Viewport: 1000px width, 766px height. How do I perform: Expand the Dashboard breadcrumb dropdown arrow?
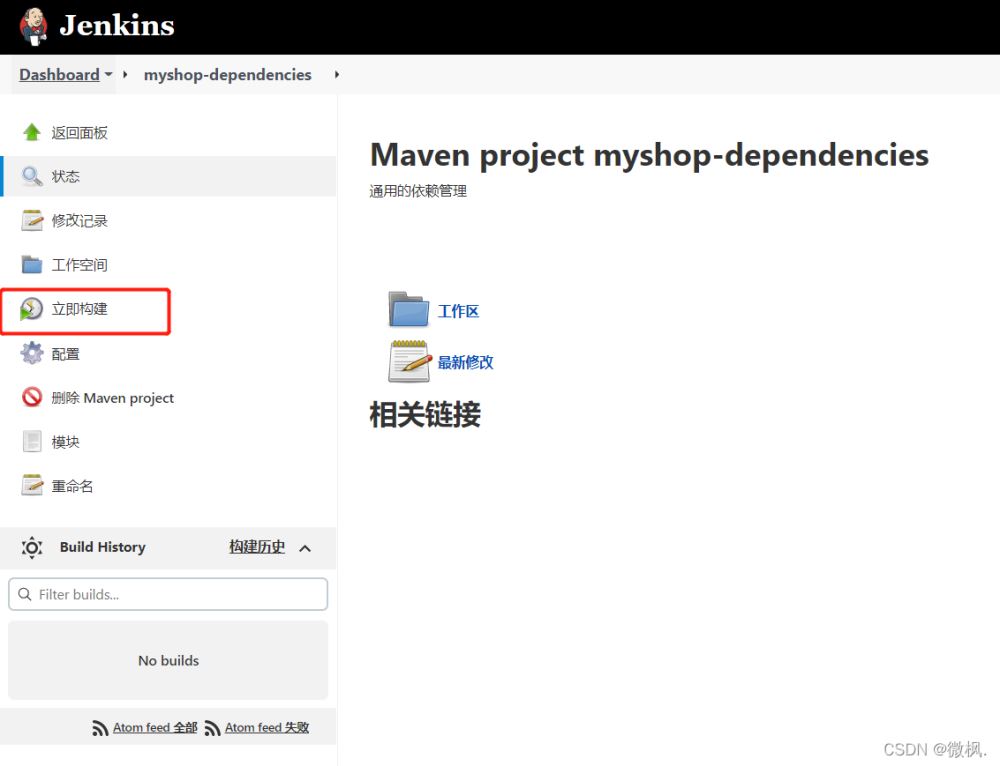[x=109, y=75]
